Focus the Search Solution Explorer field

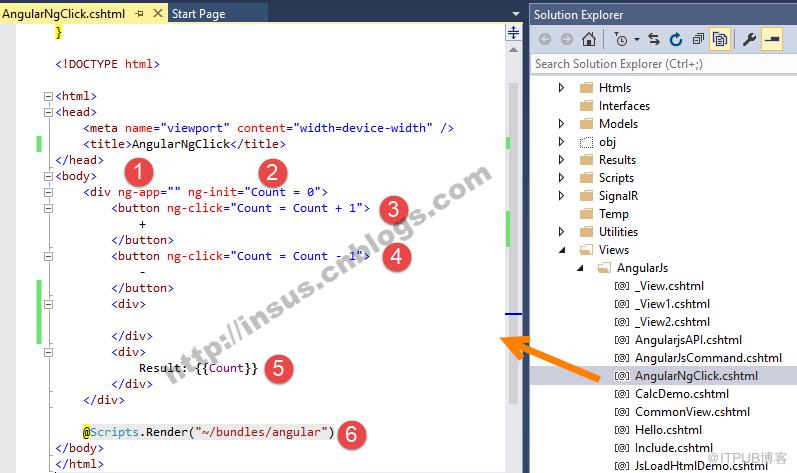point(663,64)
